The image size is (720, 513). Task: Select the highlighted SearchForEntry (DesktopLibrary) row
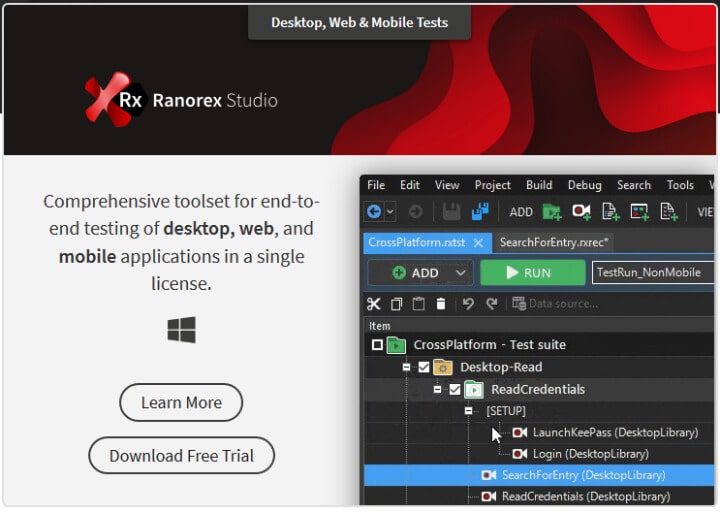[x=539, y=475]
